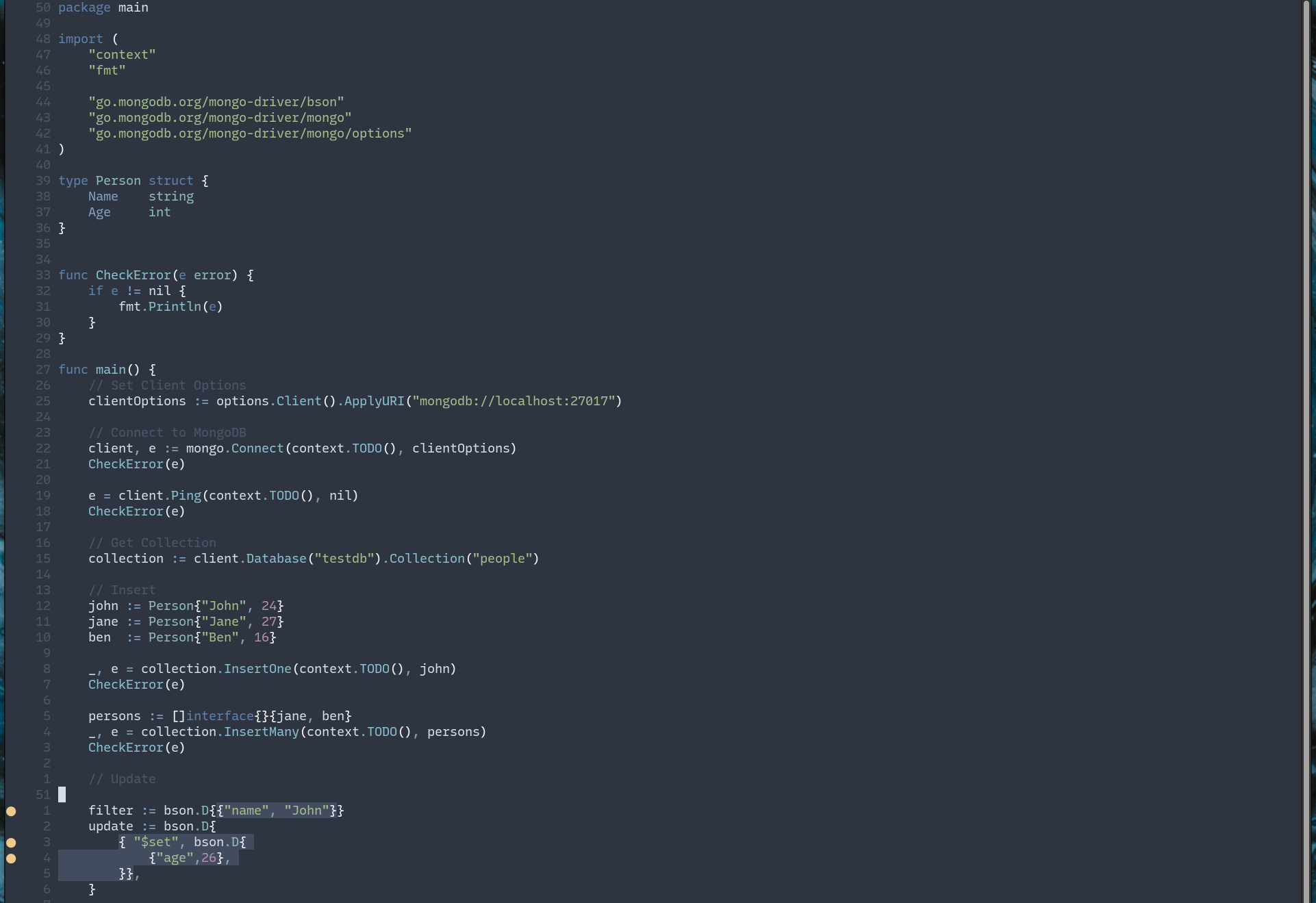Click the "people" collection name string
1316x903 pixels.
tap(503, 559)
